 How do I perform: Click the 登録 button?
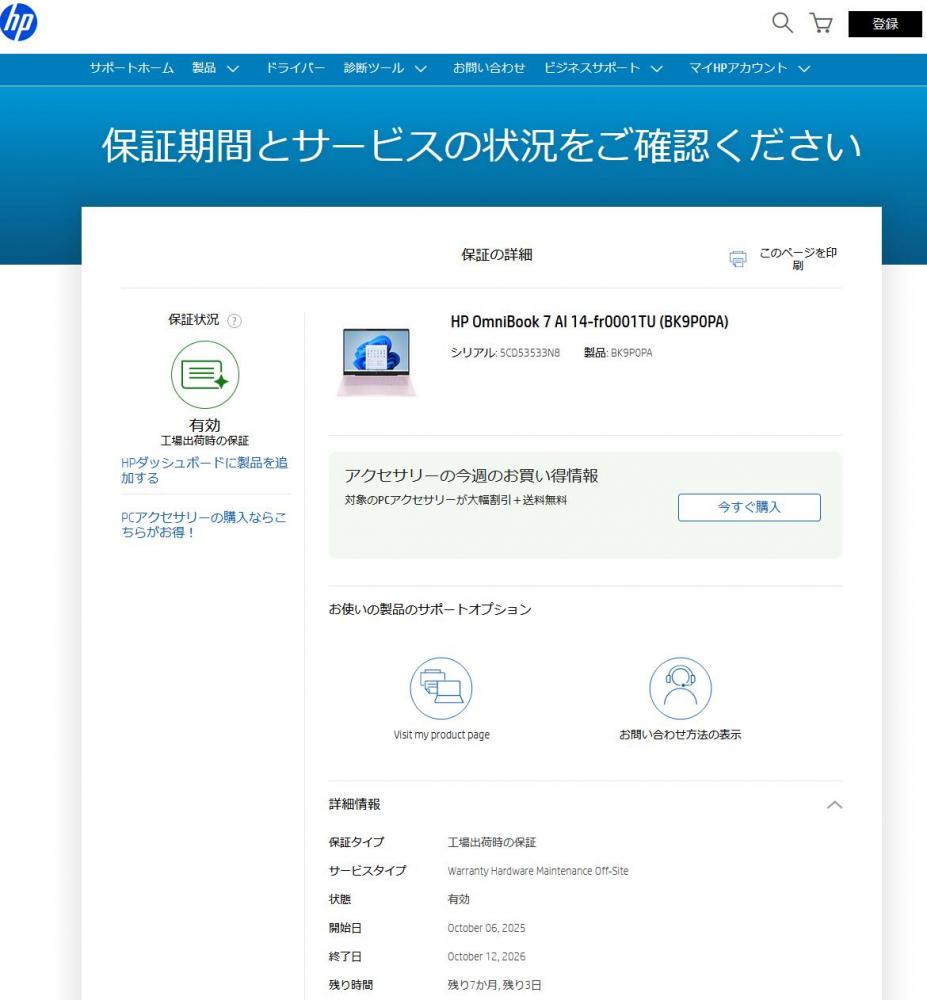pyautogui.click(x=885, y=24)
